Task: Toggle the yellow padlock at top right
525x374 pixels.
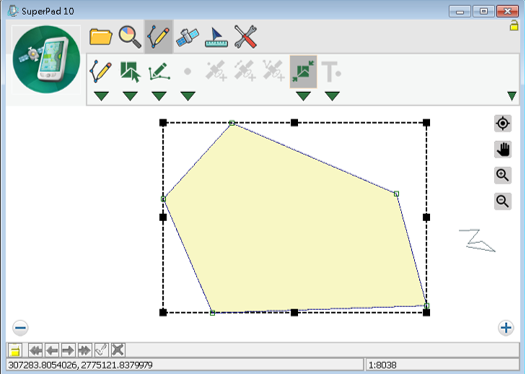Action: 514,25
